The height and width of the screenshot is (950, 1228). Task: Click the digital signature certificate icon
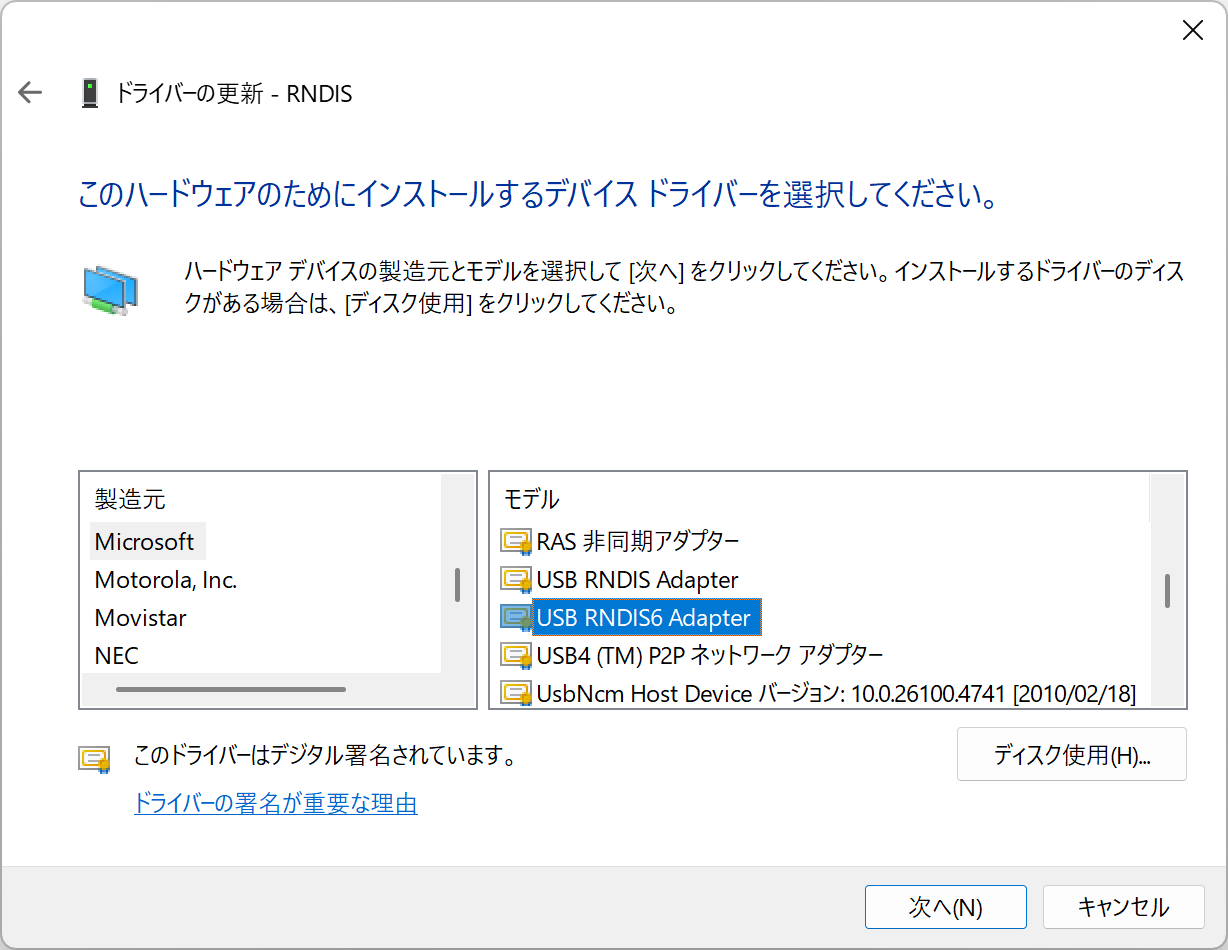click(x=94, y=758)
